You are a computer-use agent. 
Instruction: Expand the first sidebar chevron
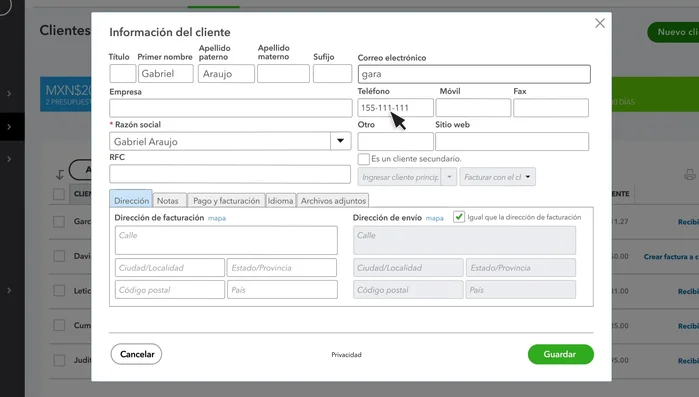click(9, 94)
